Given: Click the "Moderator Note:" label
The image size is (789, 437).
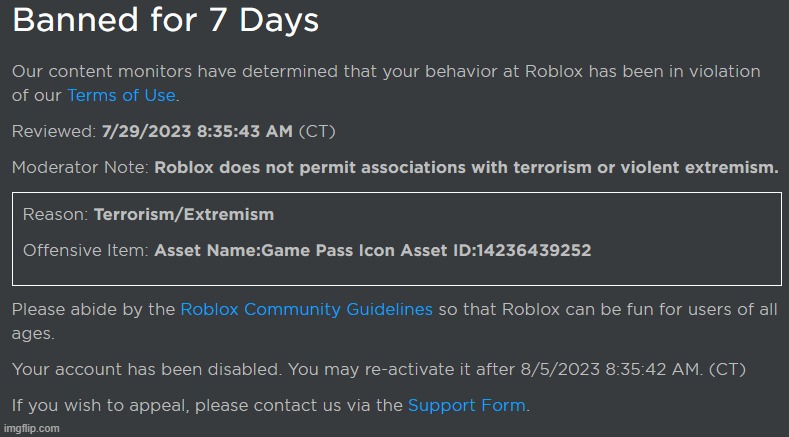Looking at the screenshot, I should pos(81,168).
